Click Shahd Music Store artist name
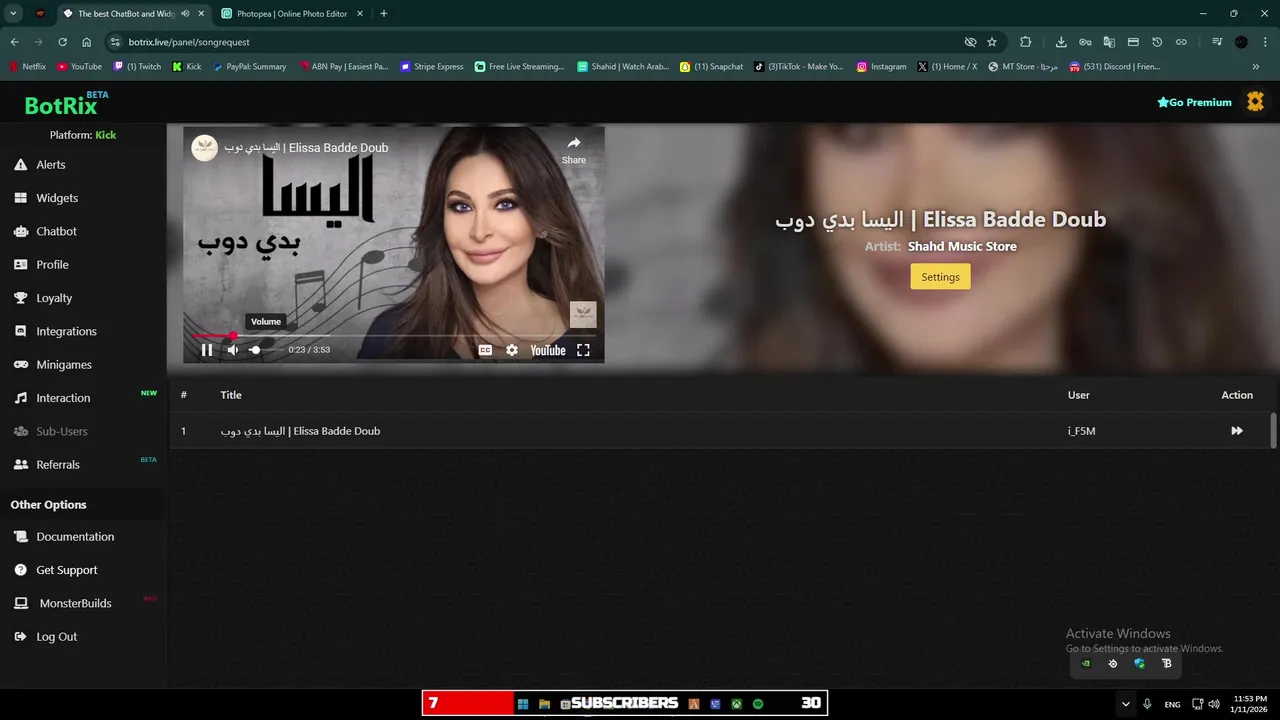This screenshot has height=720, width=1280. (x=962, y=246)
